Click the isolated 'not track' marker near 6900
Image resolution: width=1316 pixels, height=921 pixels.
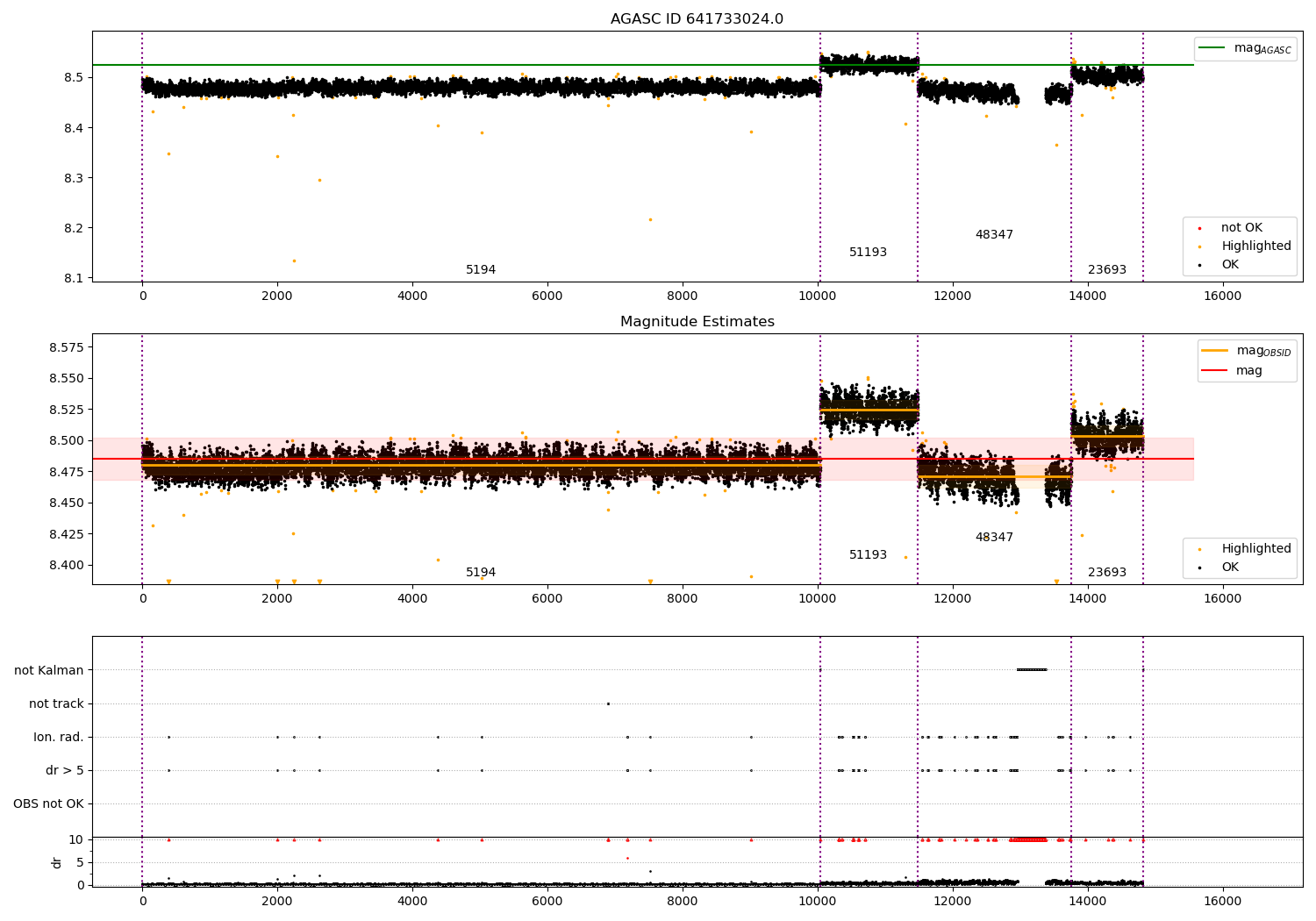[x=608, y=703]
